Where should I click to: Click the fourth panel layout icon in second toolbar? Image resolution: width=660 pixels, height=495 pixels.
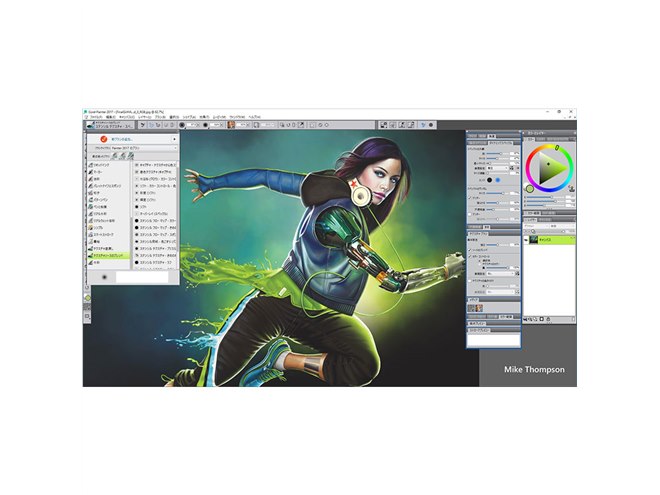411,125
